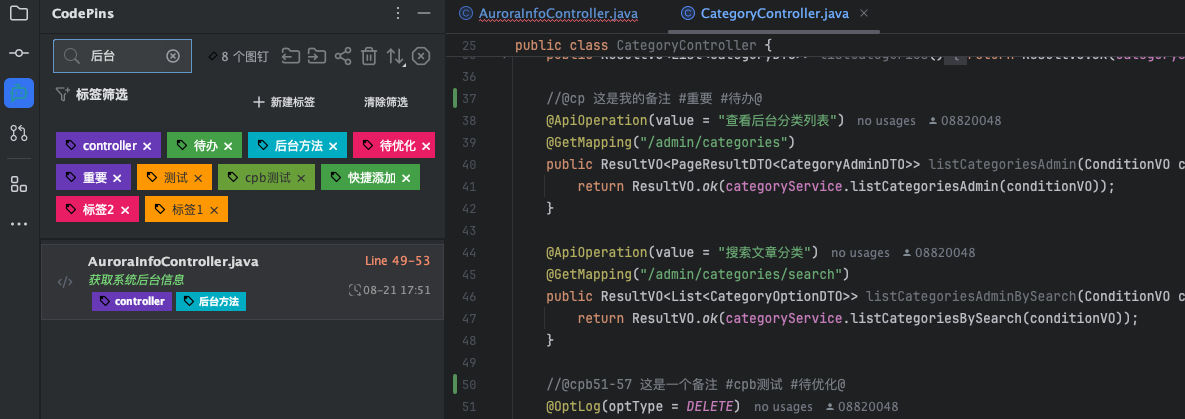The image size is (1185, 419).
Task: Show more tool windows ellipsis
Action: tap(19, 224)
